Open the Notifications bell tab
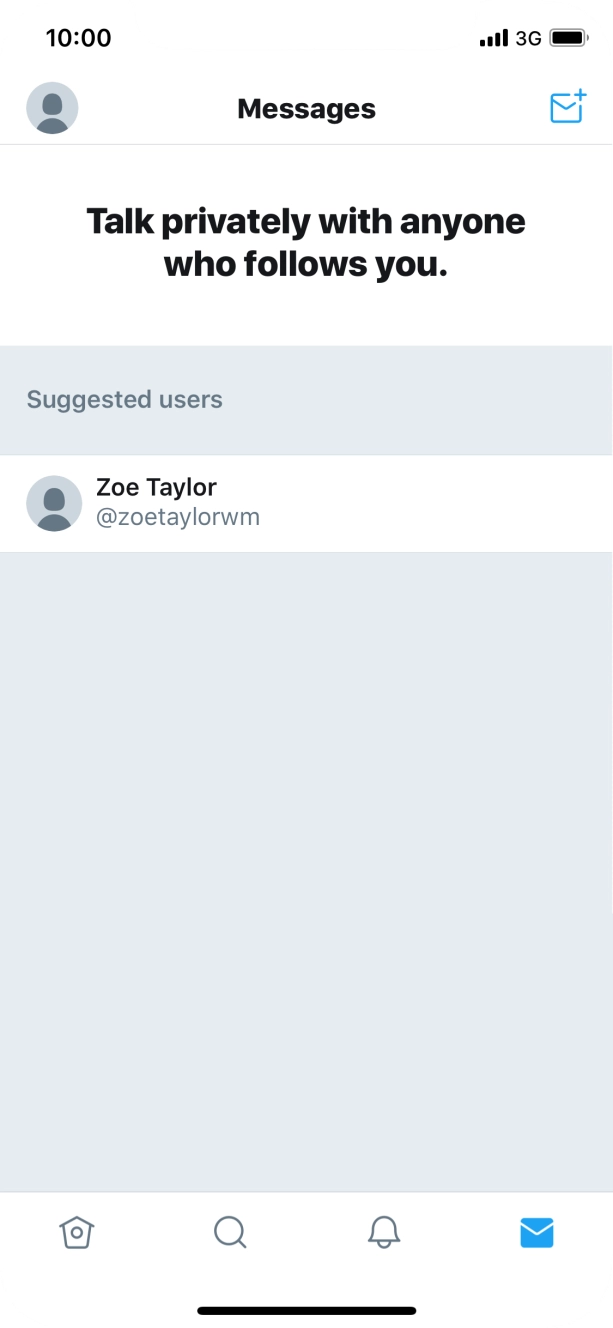613x1328 pixels. pyautogui.click(x=383, y=1232)
